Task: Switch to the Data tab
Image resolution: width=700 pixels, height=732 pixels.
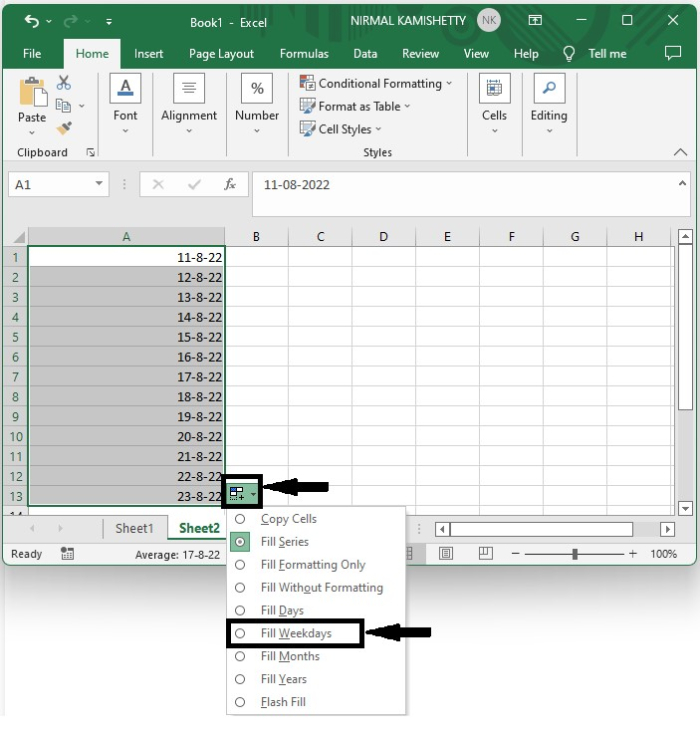Action: pyautogui.click(x=365, y=54)
